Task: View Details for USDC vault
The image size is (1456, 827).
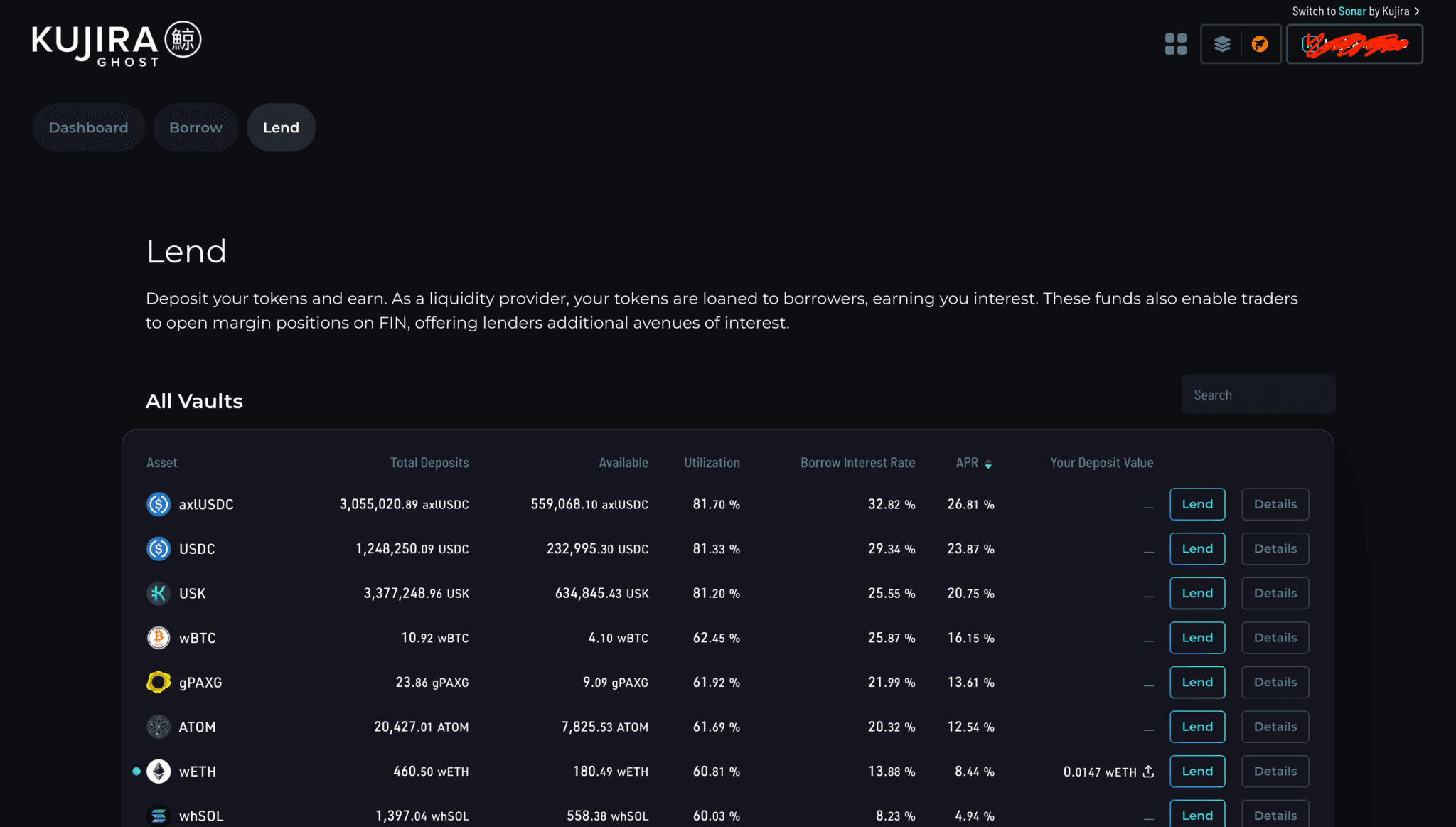Action: pyautogui.click(x=1275, y=549)
